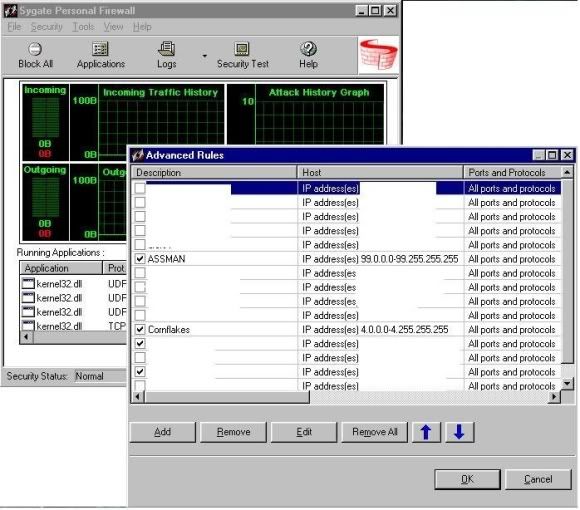The width and height of the screenshot is (580, 510).
Task: Select the kernel32.dll TCP application icon
Action: click(x=28, y=326)
